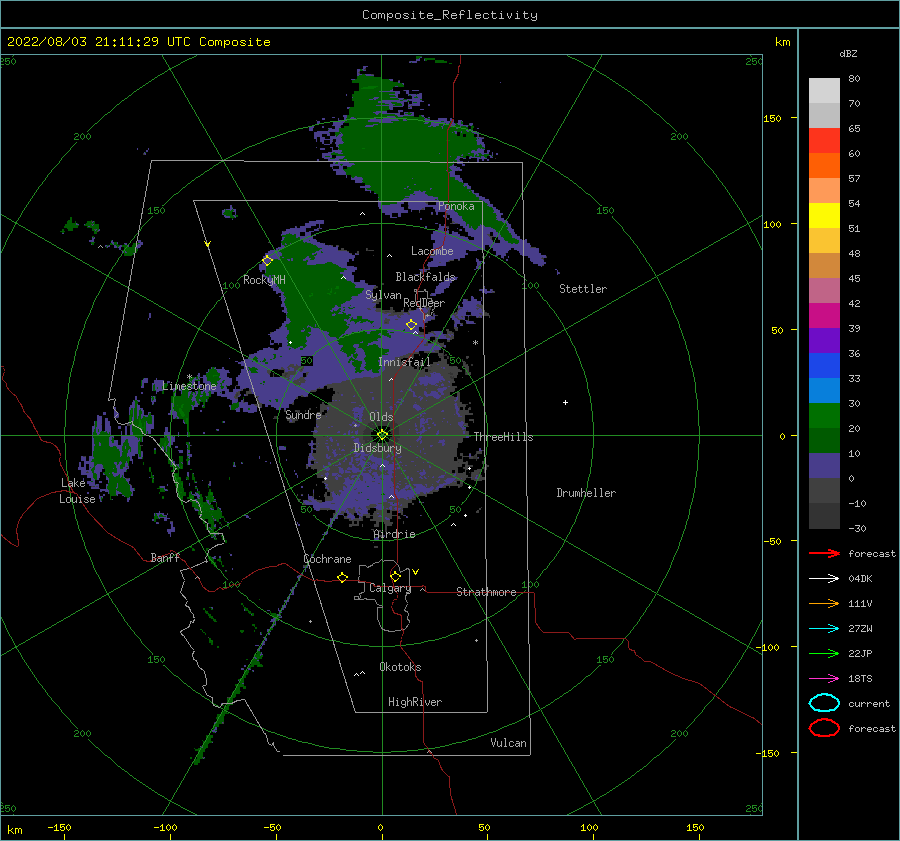Select the white 04DK arrow icon

824,578
